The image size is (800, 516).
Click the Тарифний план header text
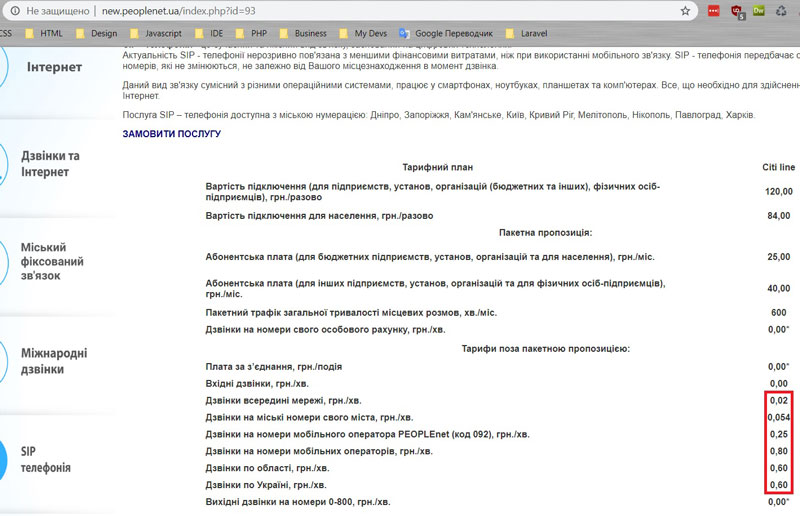click(437, 167)
